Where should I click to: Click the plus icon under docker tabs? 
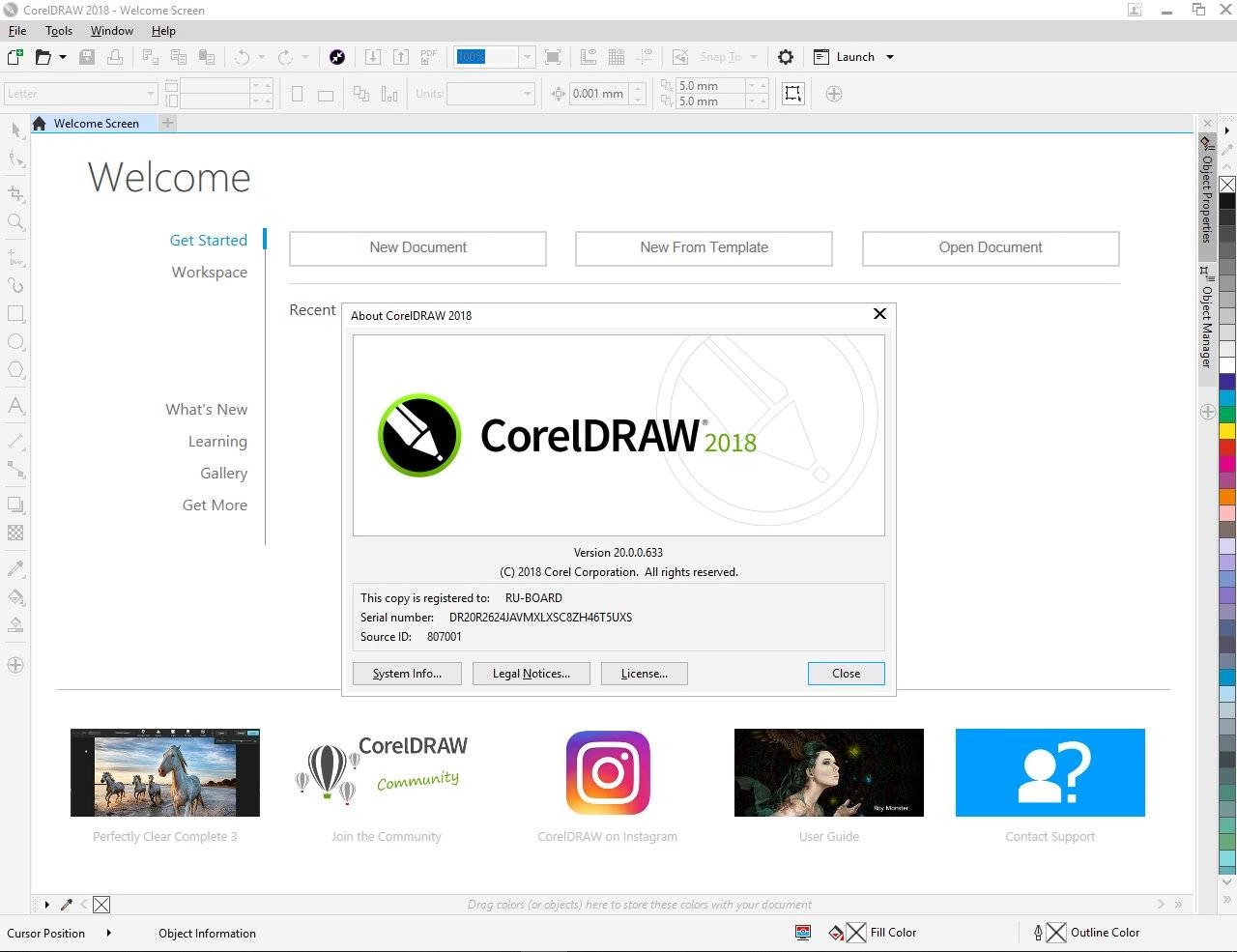point(1207,412)
